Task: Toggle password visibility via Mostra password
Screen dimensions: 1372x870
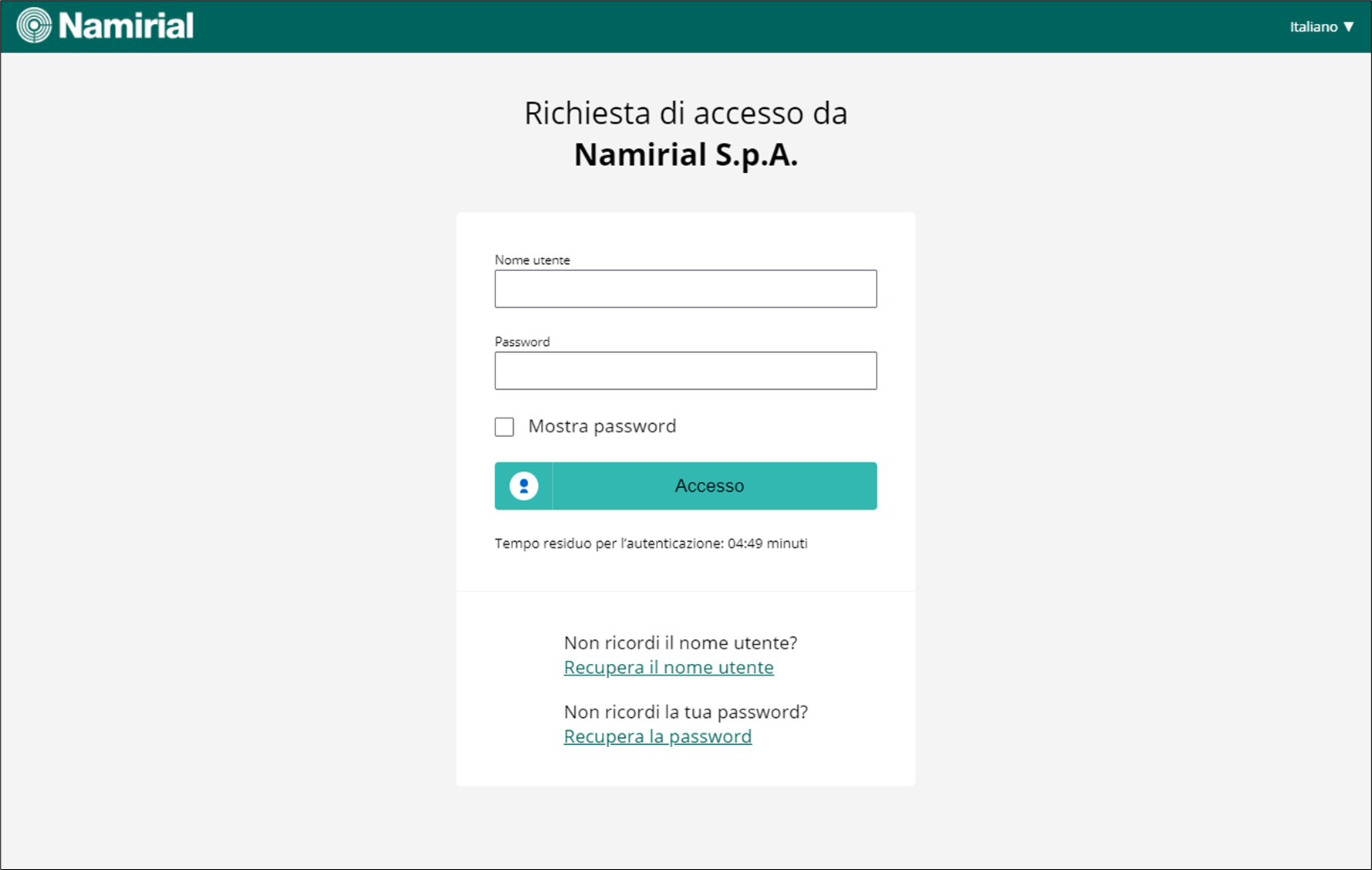Action: pyautogui.click(x=504, y=426)
